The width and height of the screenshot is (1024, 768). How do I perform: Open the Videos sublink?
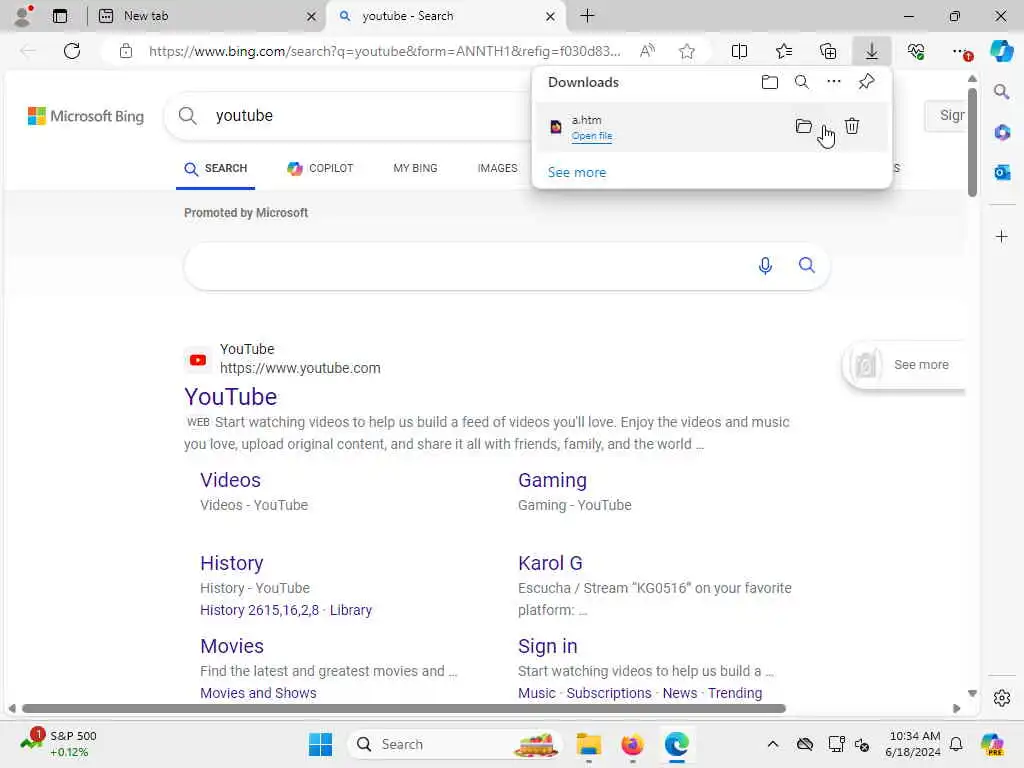coord(231,480)
